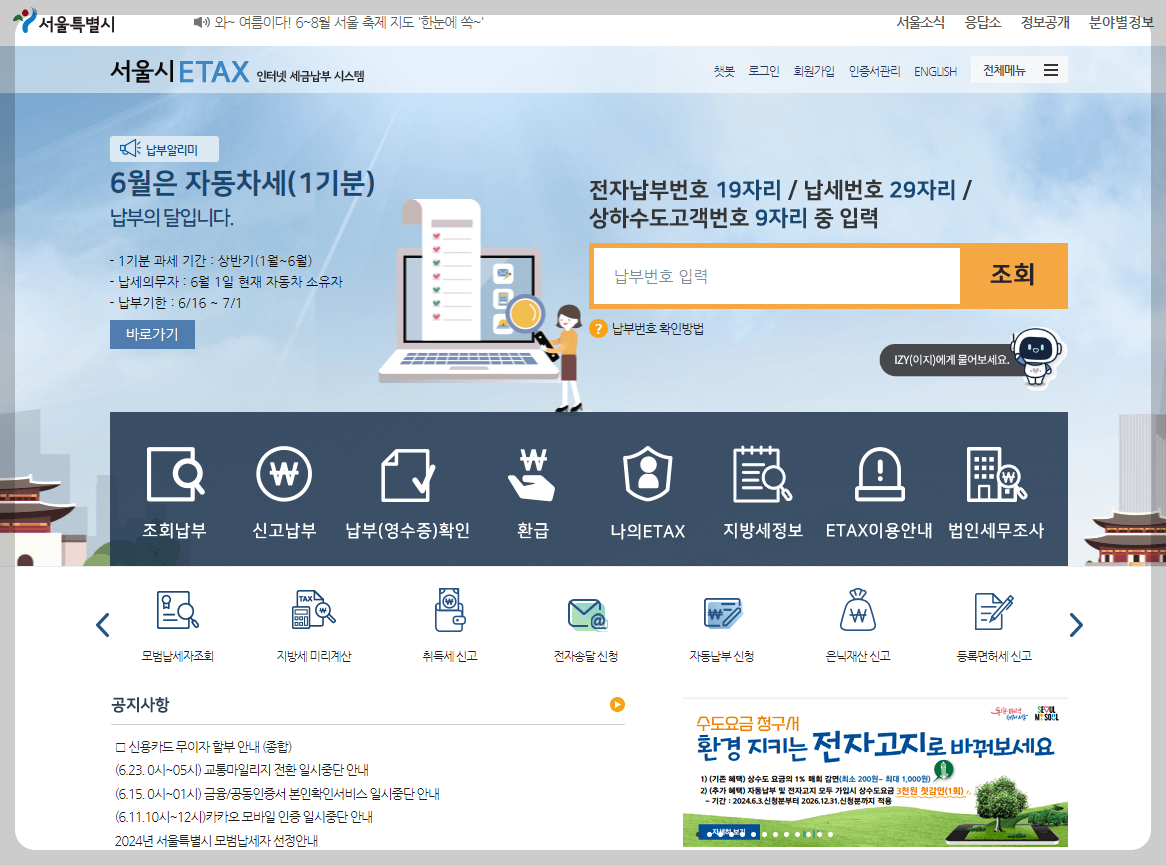This screenshot has height=865, width=1166.
Task: Open notice 카카오 모바일 인증 일시중단 안내
Action: [244, 817]
